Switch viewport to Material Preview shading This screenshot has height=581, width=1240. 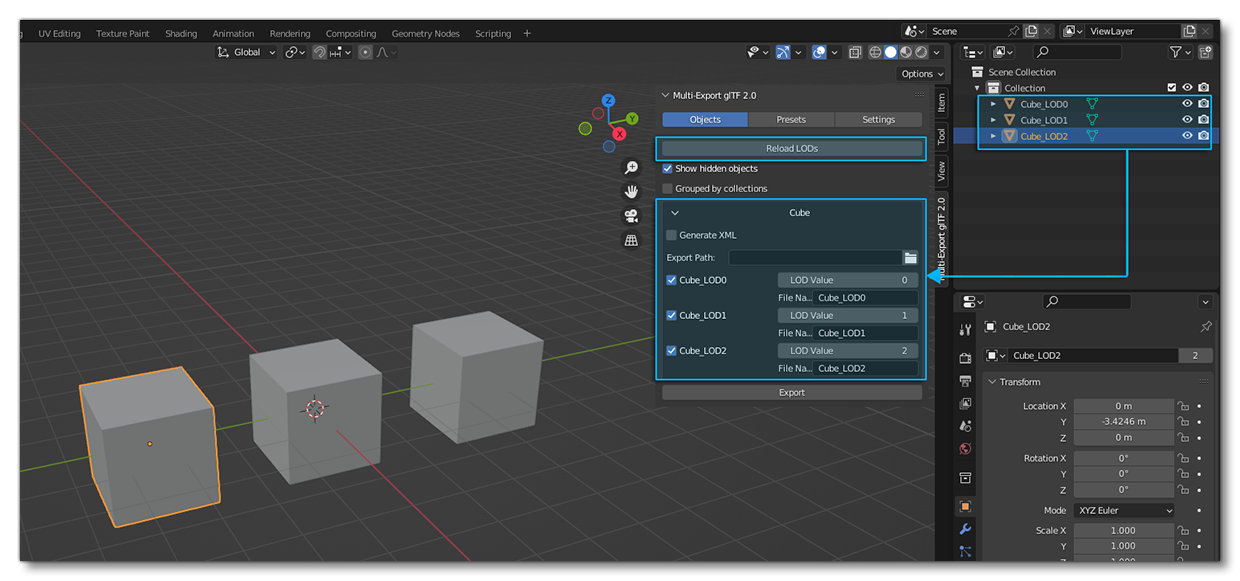(904, 52)
